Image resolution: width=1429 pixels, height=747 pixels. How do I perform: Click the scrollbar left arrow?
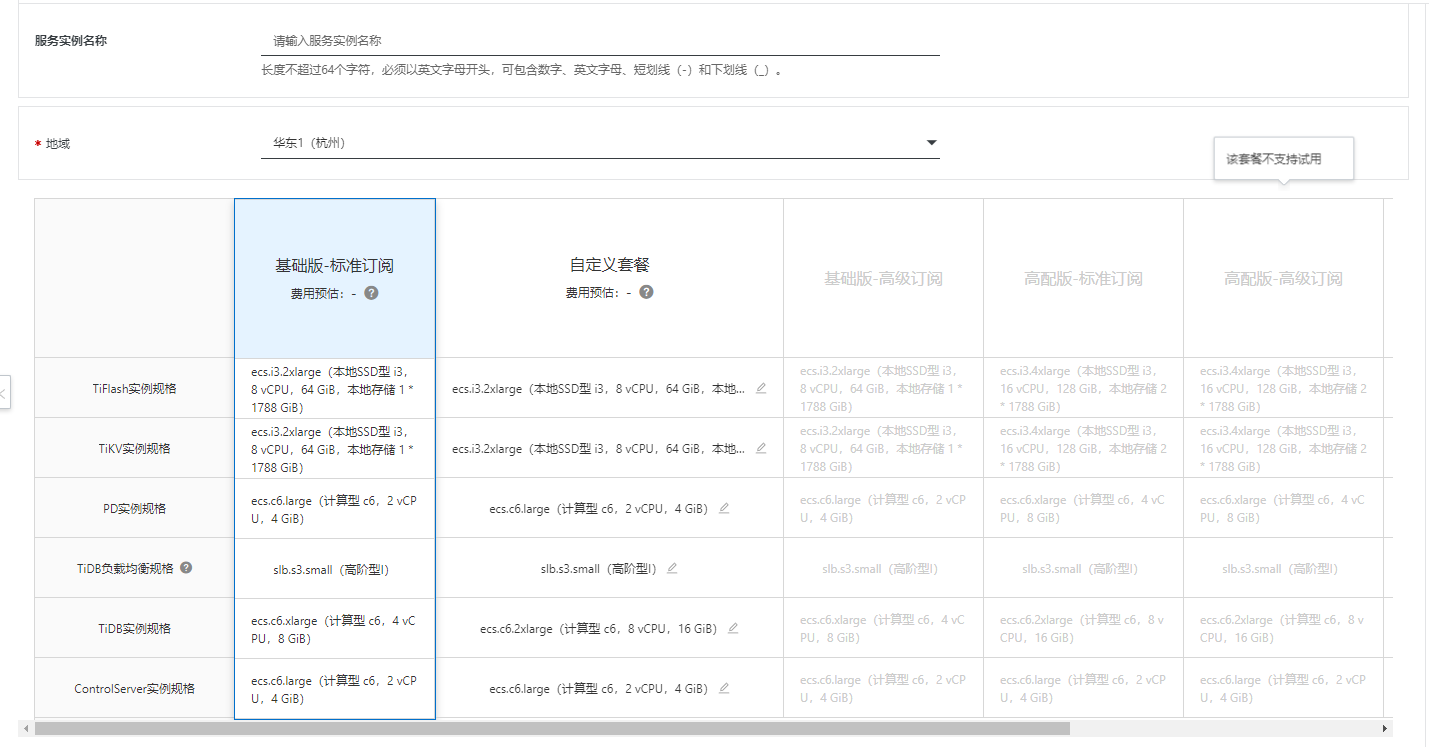coord(27,728)
